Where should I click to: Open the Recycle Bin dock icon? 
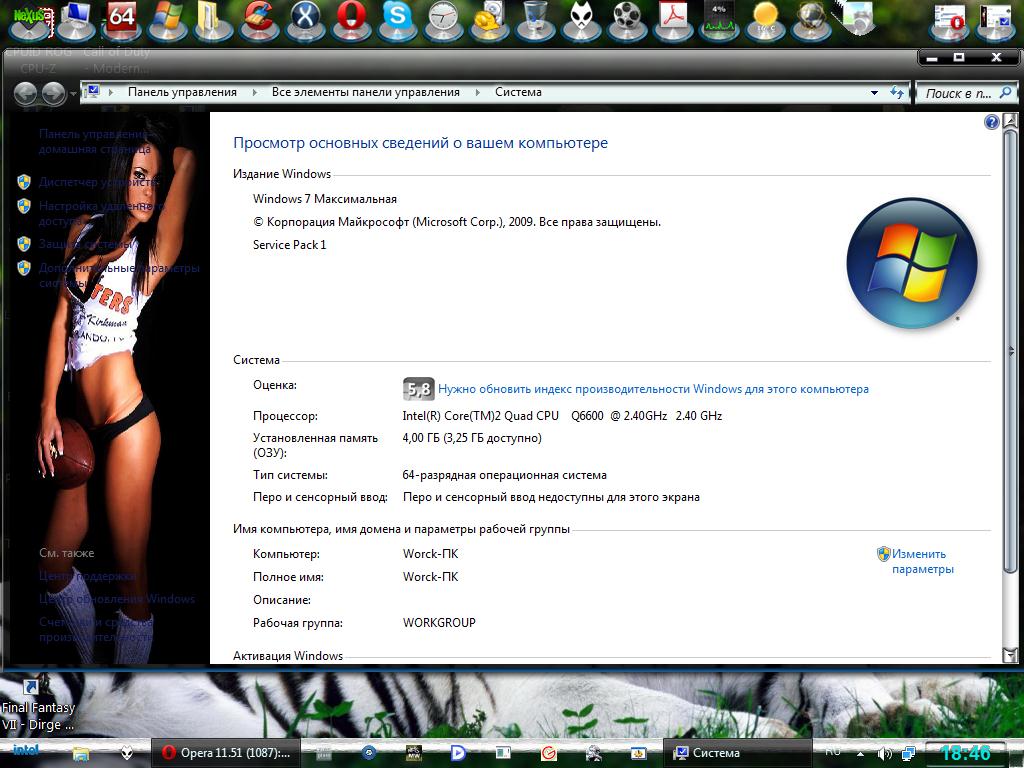535,20
